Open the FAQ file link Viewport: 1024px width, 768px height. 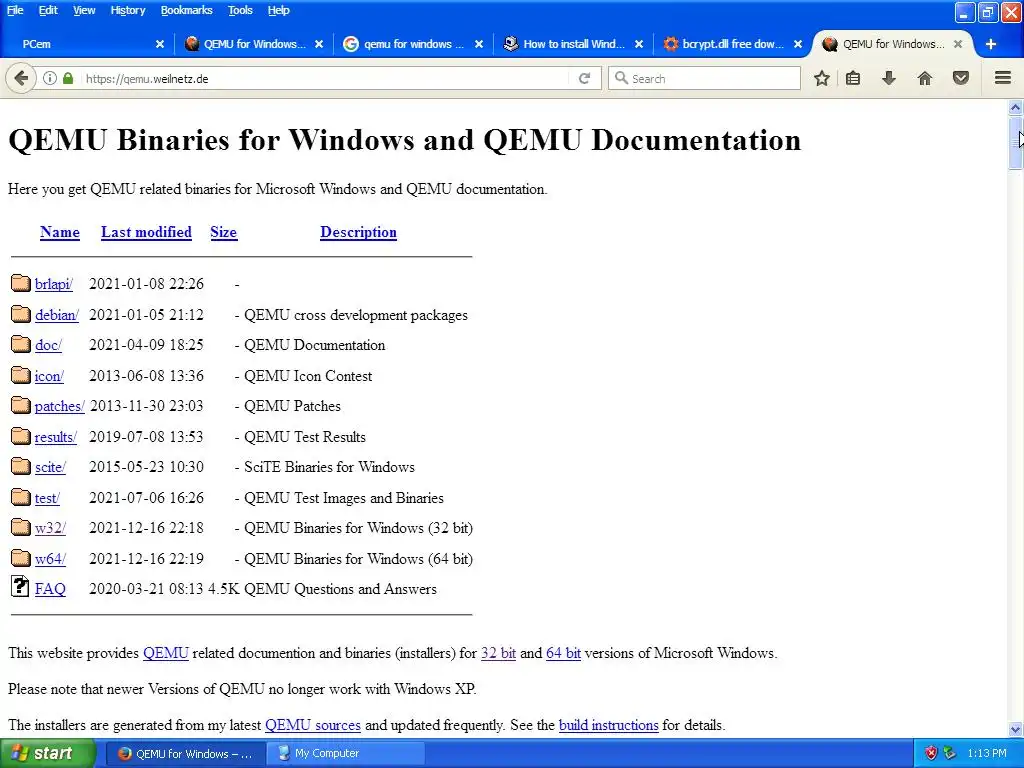50,589
